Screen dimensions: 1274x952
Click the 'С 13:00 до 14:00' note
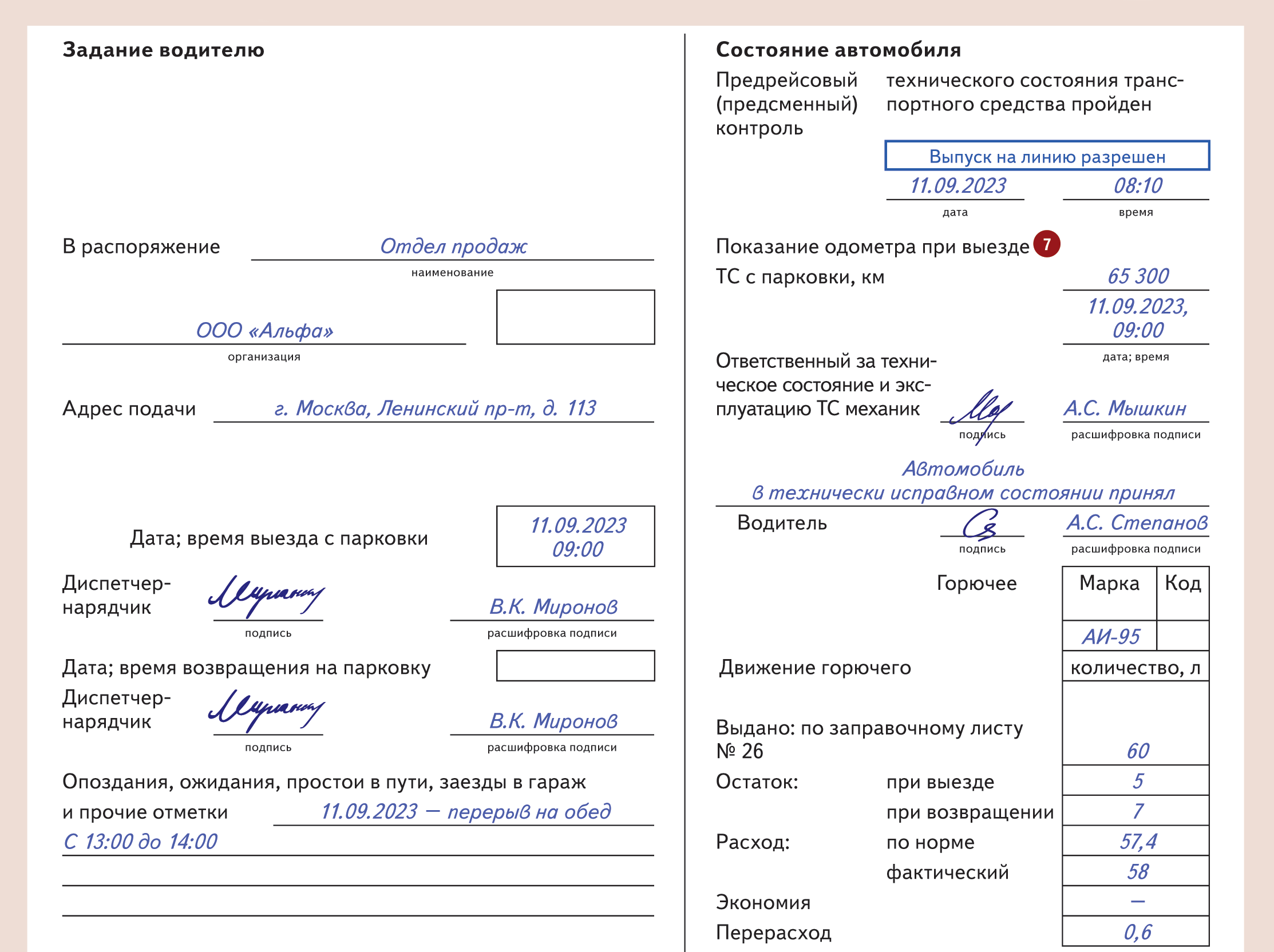140,842
